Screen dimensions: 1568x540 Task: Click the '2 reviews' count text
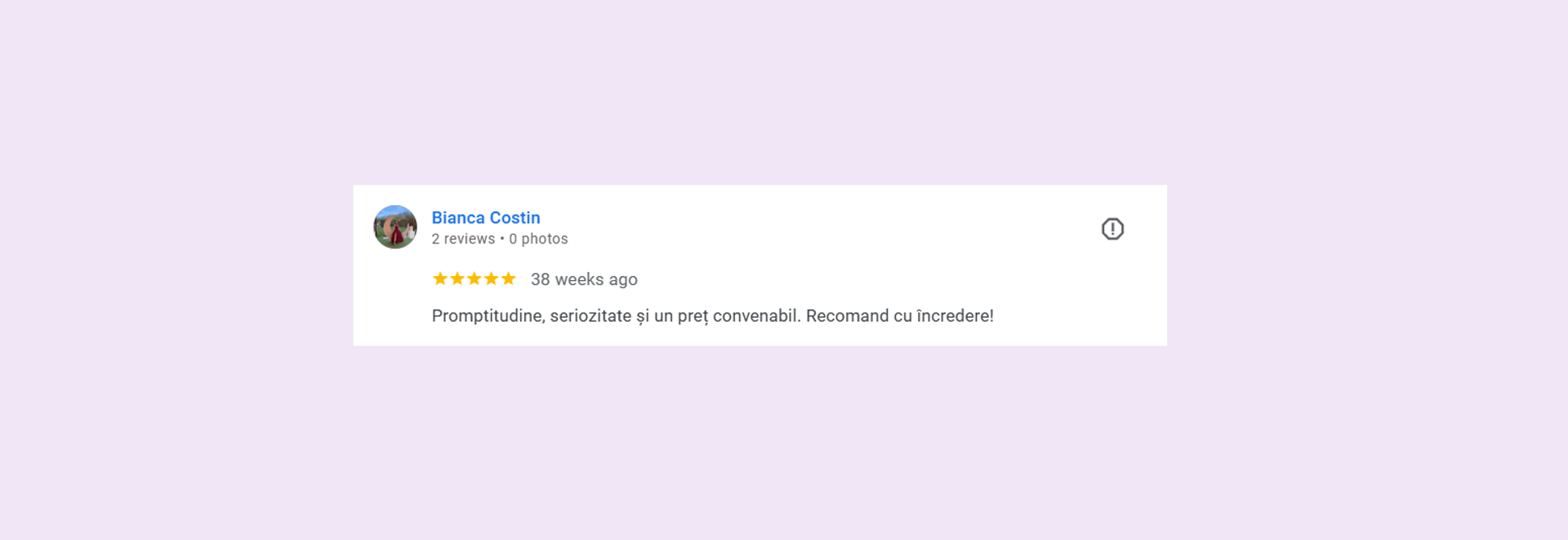(x=463, y=239)
